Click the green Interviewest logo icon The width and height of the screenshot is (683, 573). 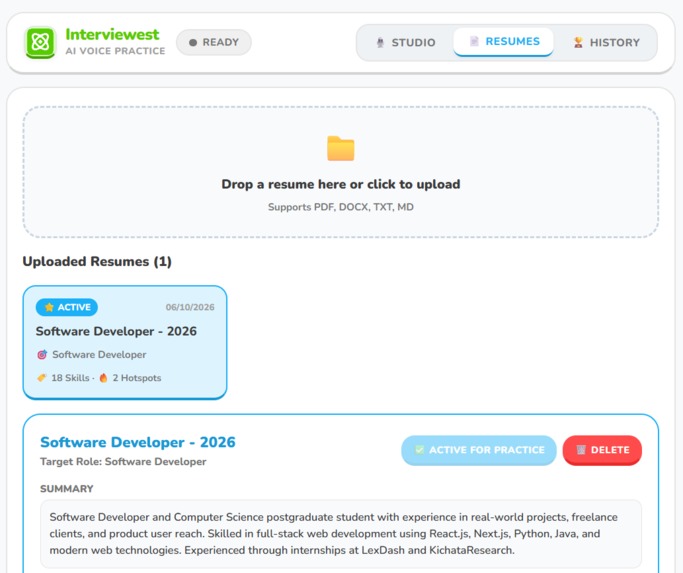40,42
